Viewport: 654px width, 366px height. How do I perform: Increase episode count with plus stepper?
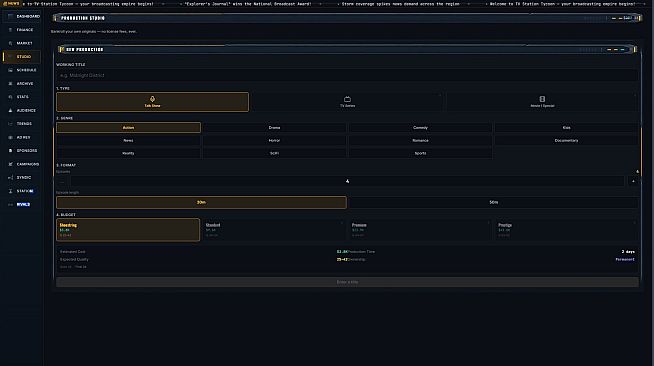633,181
